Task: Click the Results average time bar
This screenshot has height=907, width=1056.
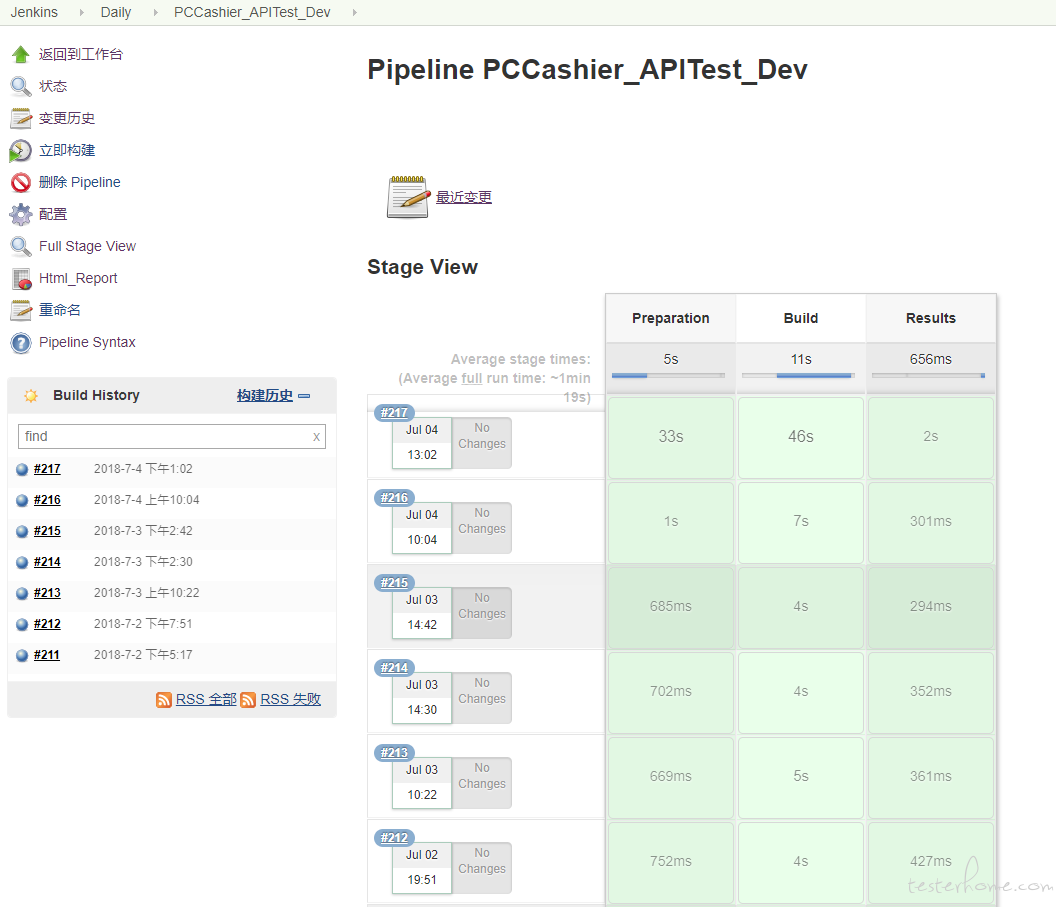Action: point(929,376)
